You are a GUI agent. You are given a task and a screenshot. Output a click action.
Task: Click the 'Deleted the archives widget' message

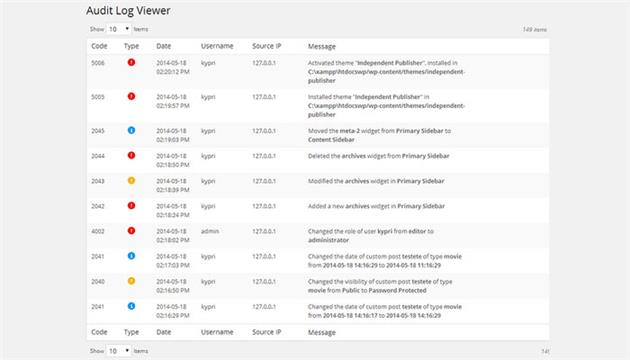tap(378, 156)
